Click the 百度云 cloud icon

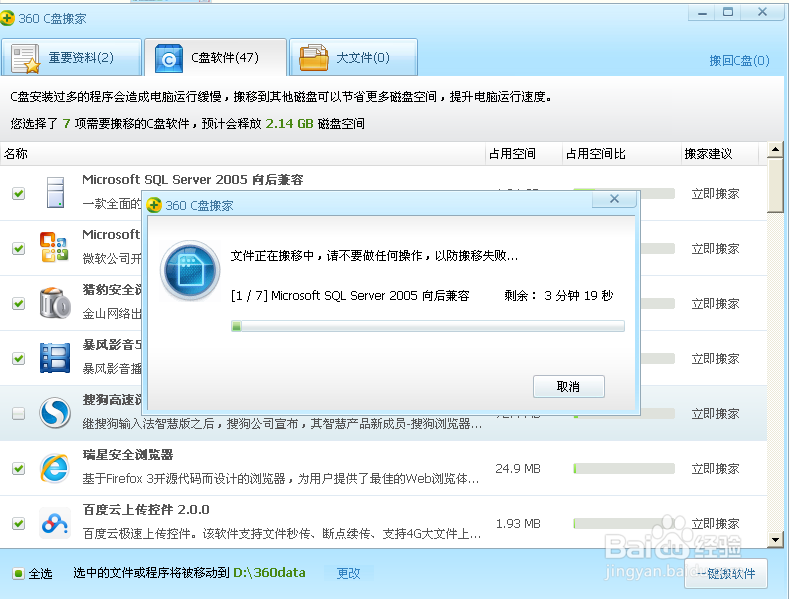[55, 523]
